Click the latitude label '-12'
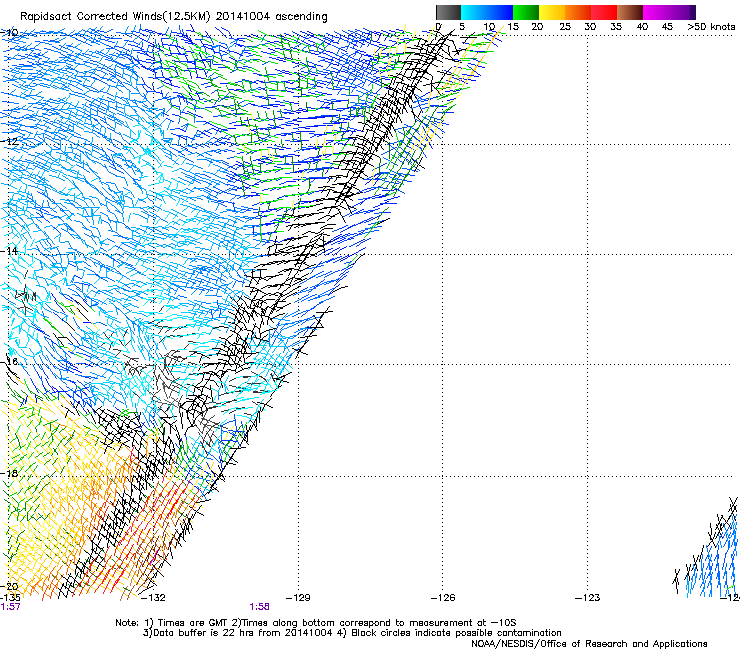Image resolution: width=740 pixels, height=650 pixels. click(x=9, y=141)
